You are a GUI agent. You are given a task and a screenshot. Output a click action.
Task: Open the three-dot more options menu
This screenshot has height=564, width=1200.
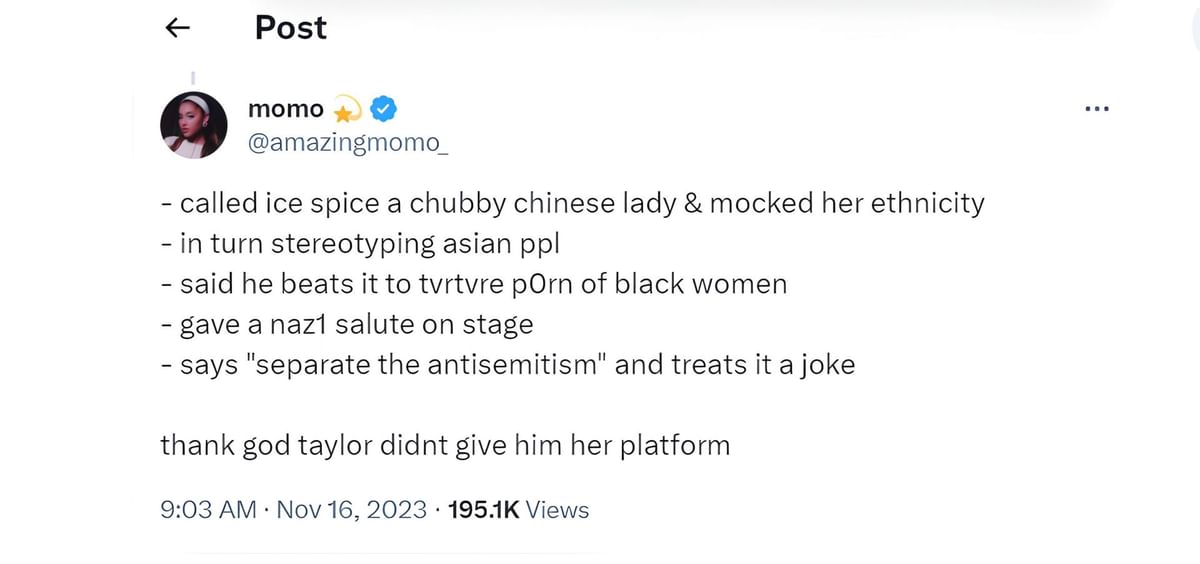pyautogui.click(x=1097, y=109)
